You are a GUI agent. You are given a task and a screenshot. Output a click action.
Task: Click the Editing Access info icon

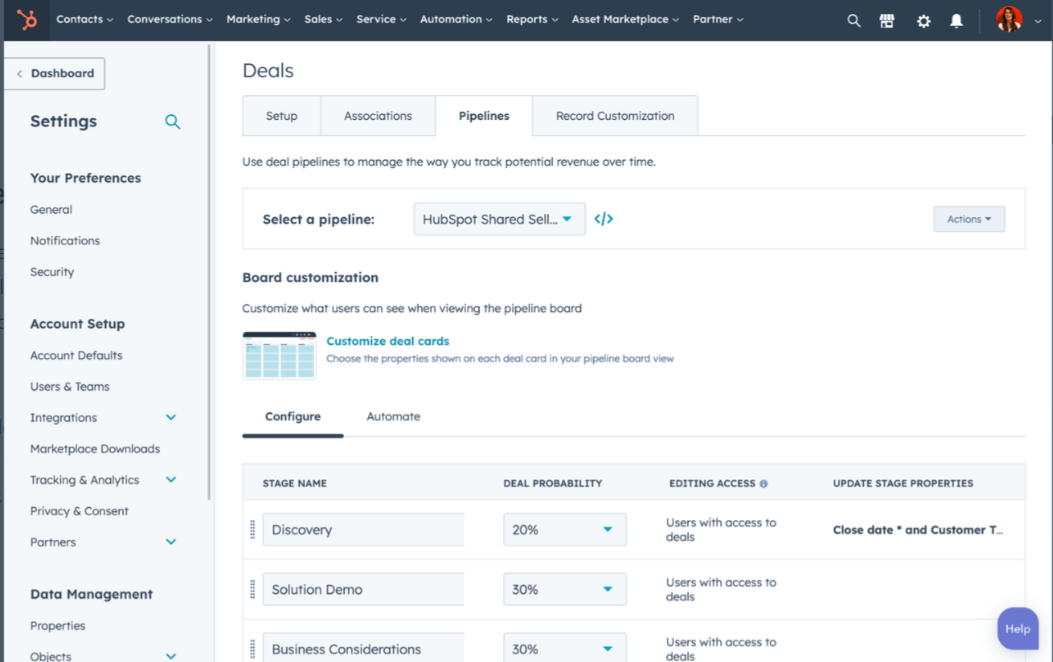click(x=764, y=483)
